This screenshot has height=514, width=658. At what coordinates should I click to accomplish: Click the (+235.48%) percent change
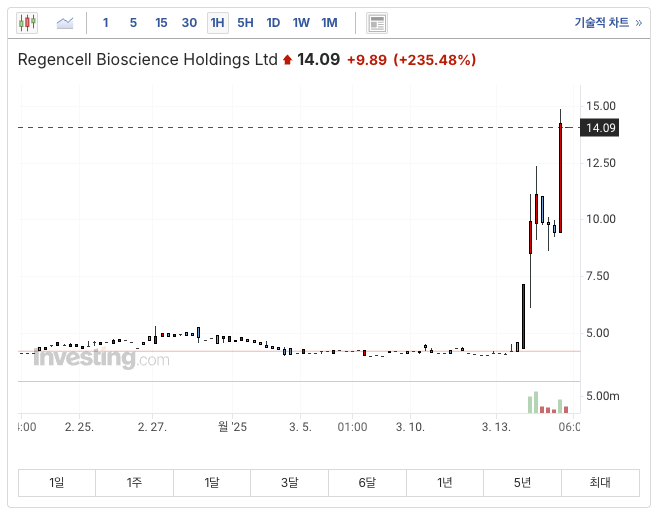pos(434,60)
